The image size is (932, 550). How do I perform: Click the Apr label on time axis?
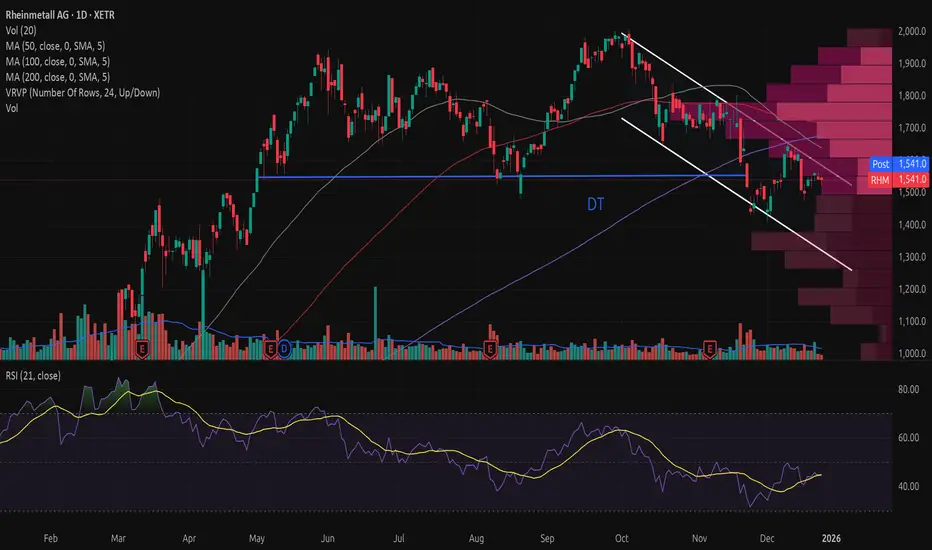189,538
